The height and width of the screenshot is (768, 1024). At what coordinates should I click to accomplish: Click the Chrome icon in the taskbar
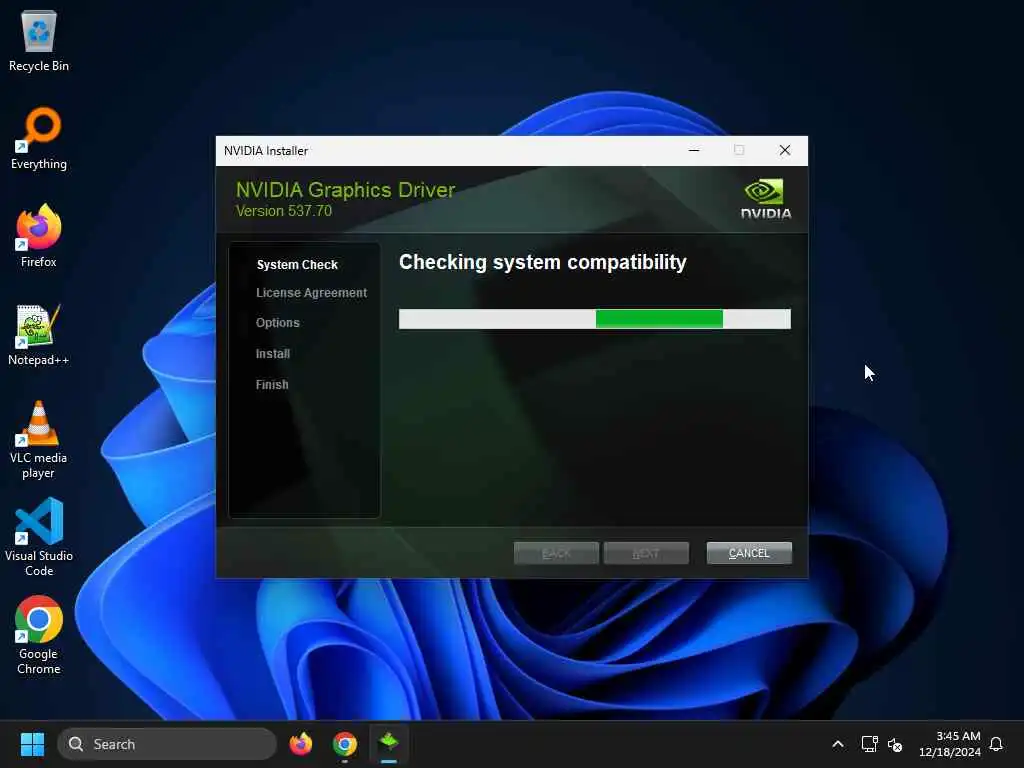click(x=345, y=744)
